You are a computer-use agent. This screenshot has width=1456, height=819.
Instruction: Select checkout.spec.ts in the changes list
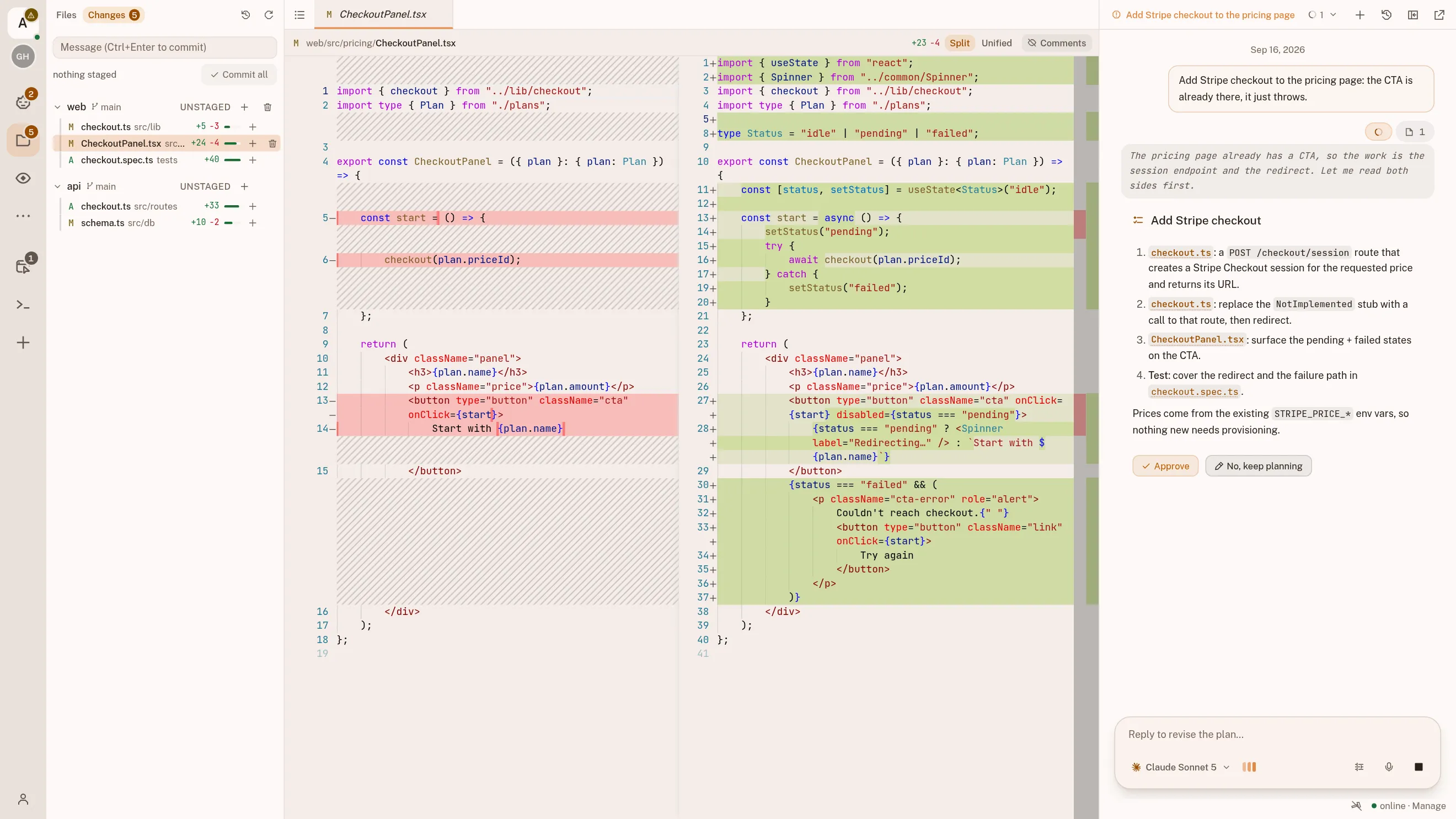coord(165,160)
